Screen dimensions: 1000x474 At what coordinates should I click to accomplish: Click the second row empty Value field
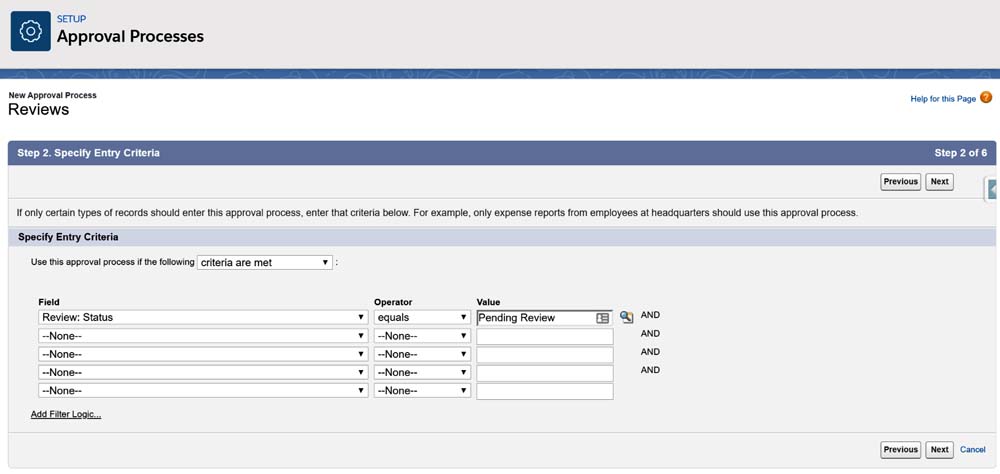pos(545,336)
